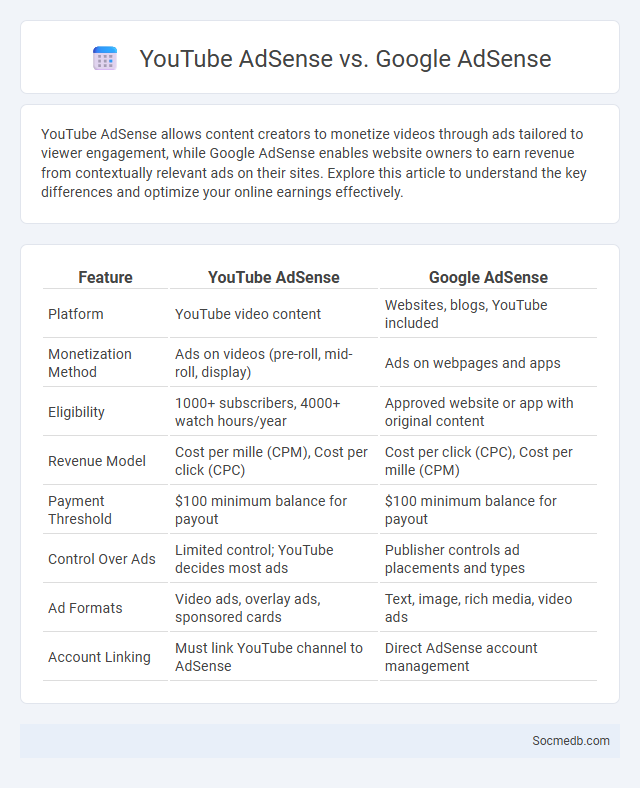The height and width of the screenshot is (788, 640).
Task: Click the 'Account Linking' row label
Action: [x=99, y=657]
